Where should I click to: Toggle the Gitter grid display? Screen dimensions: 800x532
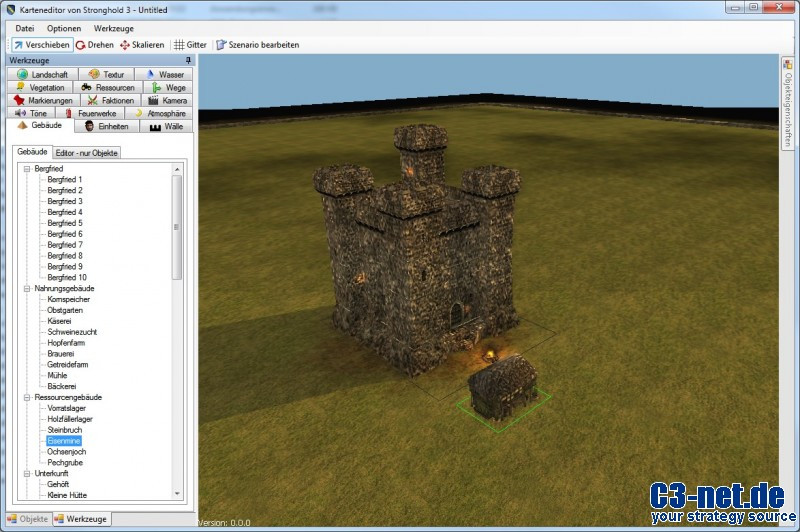[190, 45]
